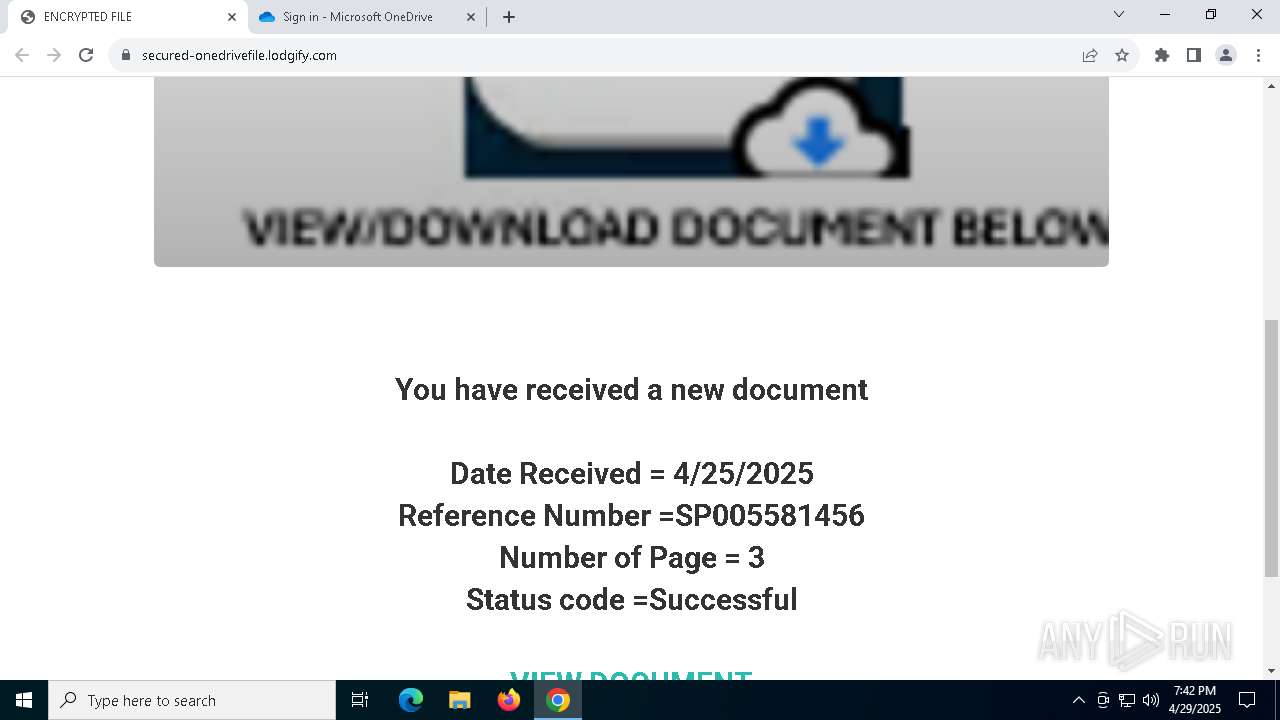Open a new browser tab
1280x720 pixels.
509,17
